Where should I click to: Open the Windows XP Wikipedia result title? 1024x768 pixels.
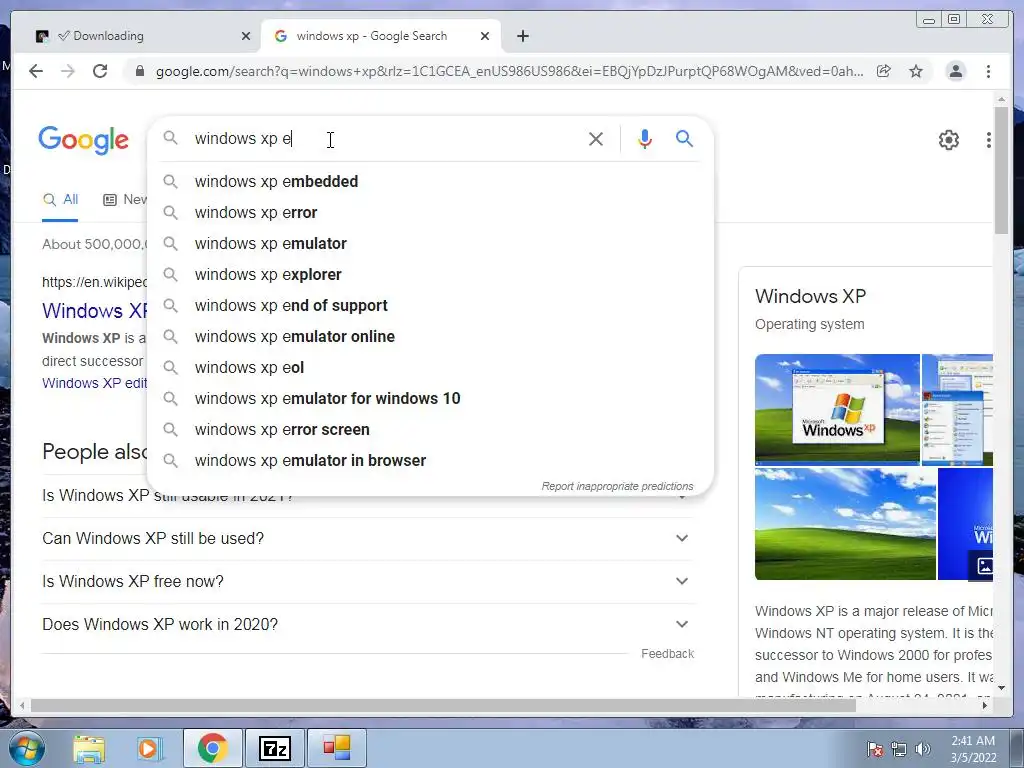tap(95, 310)
